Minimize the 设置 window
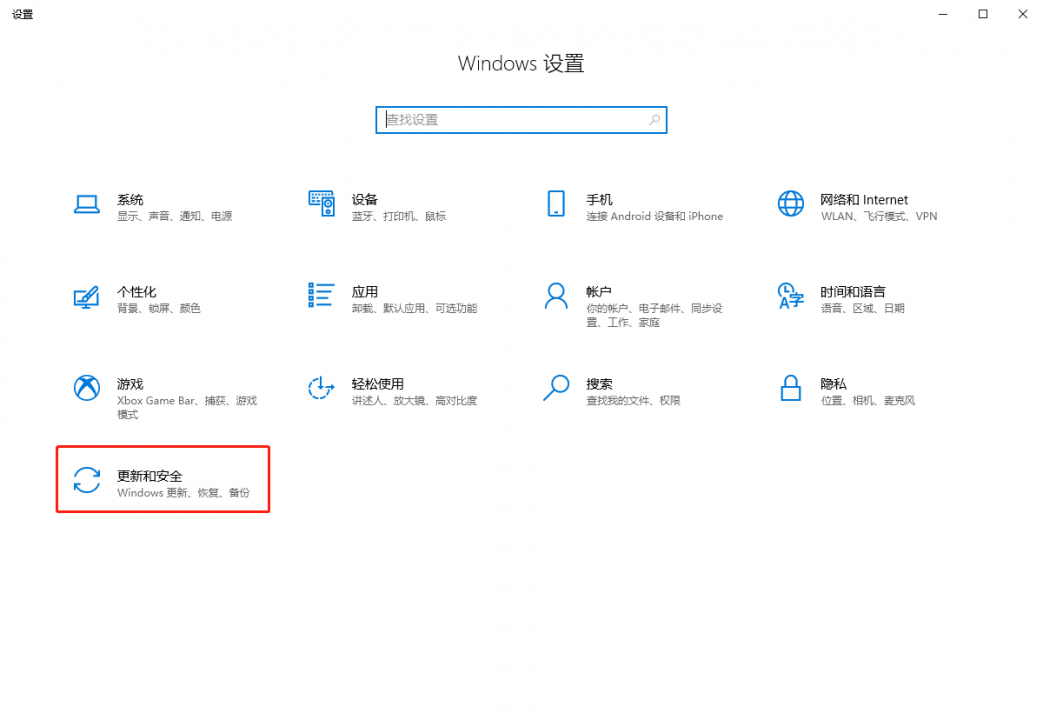 pos(943,14)
